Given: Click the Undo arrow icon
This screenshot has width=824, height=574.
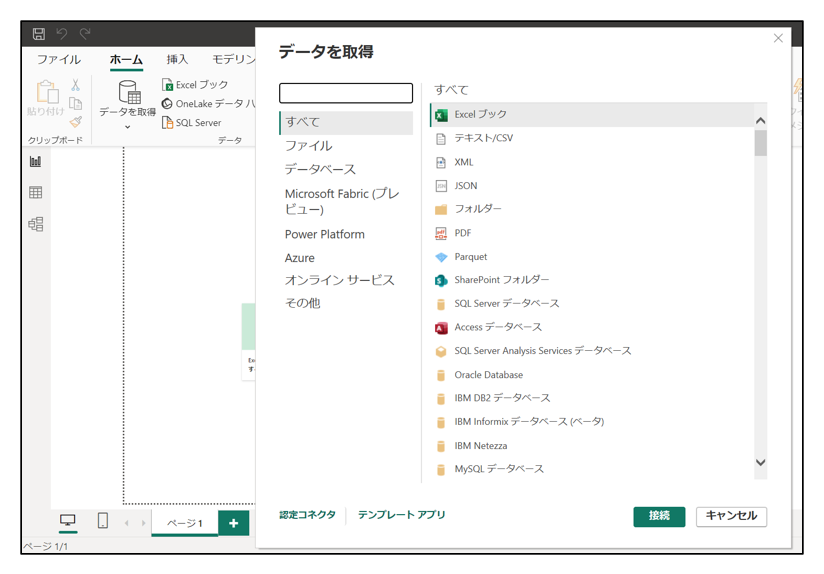Looking at the screenshot, I should pos(62,34).
